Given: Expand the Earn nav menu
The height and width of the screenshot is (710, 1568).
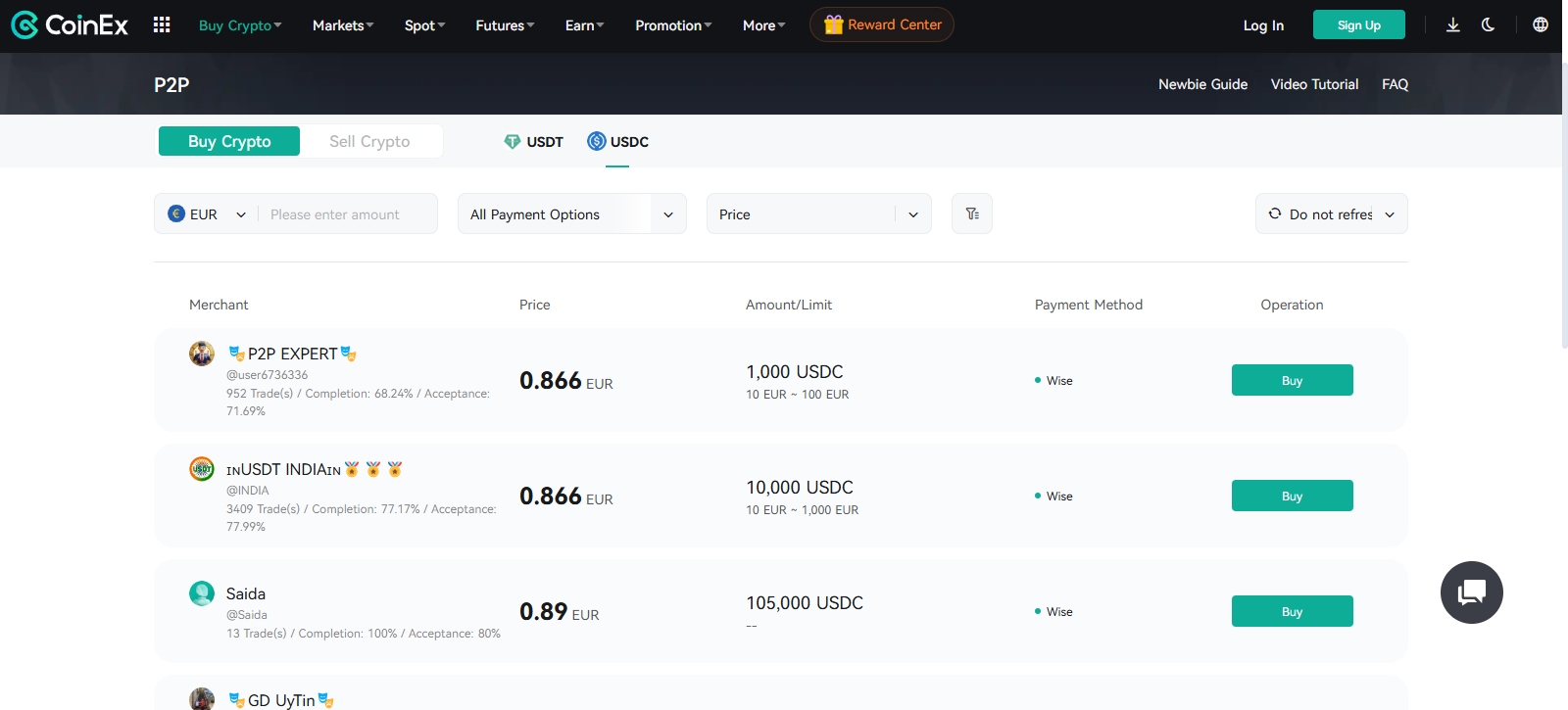Looking at the screenshot, I should point(585,25).
